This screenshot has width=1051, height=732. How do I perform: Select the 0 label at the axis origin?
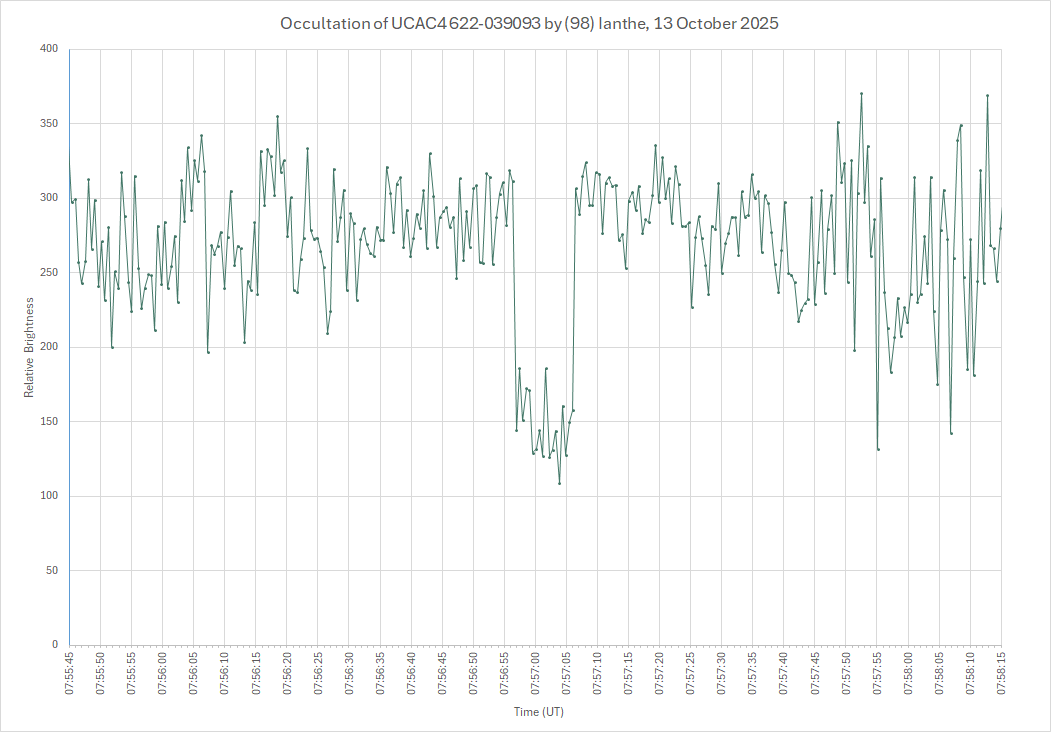pyautogui.click(x=56, y=645)
